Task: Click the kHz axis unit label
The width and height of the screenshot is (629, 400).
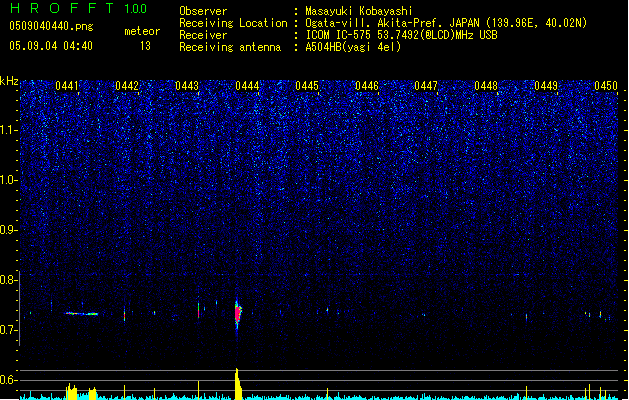Action: 9,81
